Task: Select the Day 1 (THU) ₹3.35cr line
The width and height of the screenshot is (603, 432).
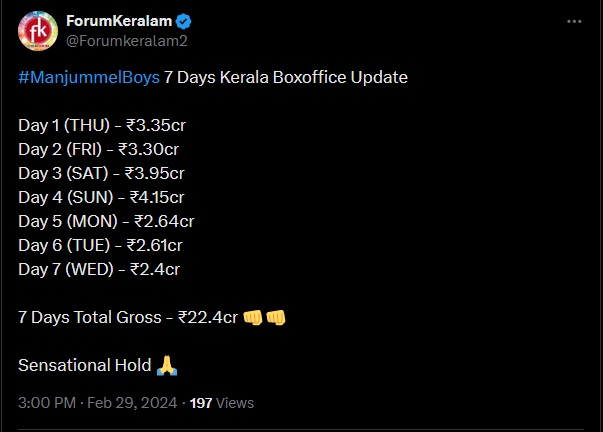Action: 102,125
